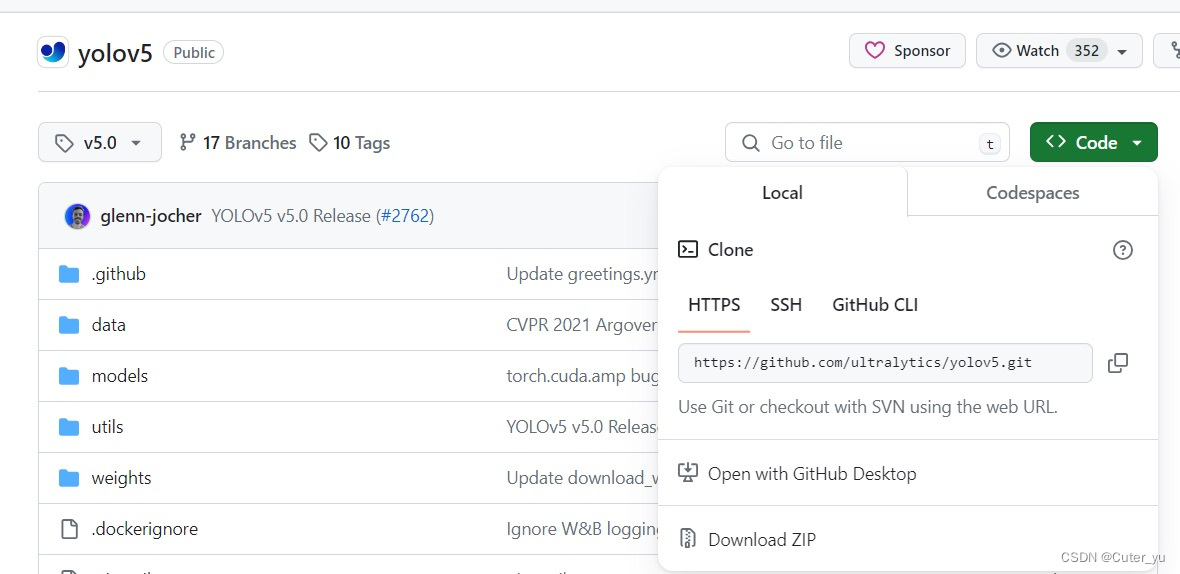Click the 352 watchers count
1180x574 pixels.
tap(1087, 51)
